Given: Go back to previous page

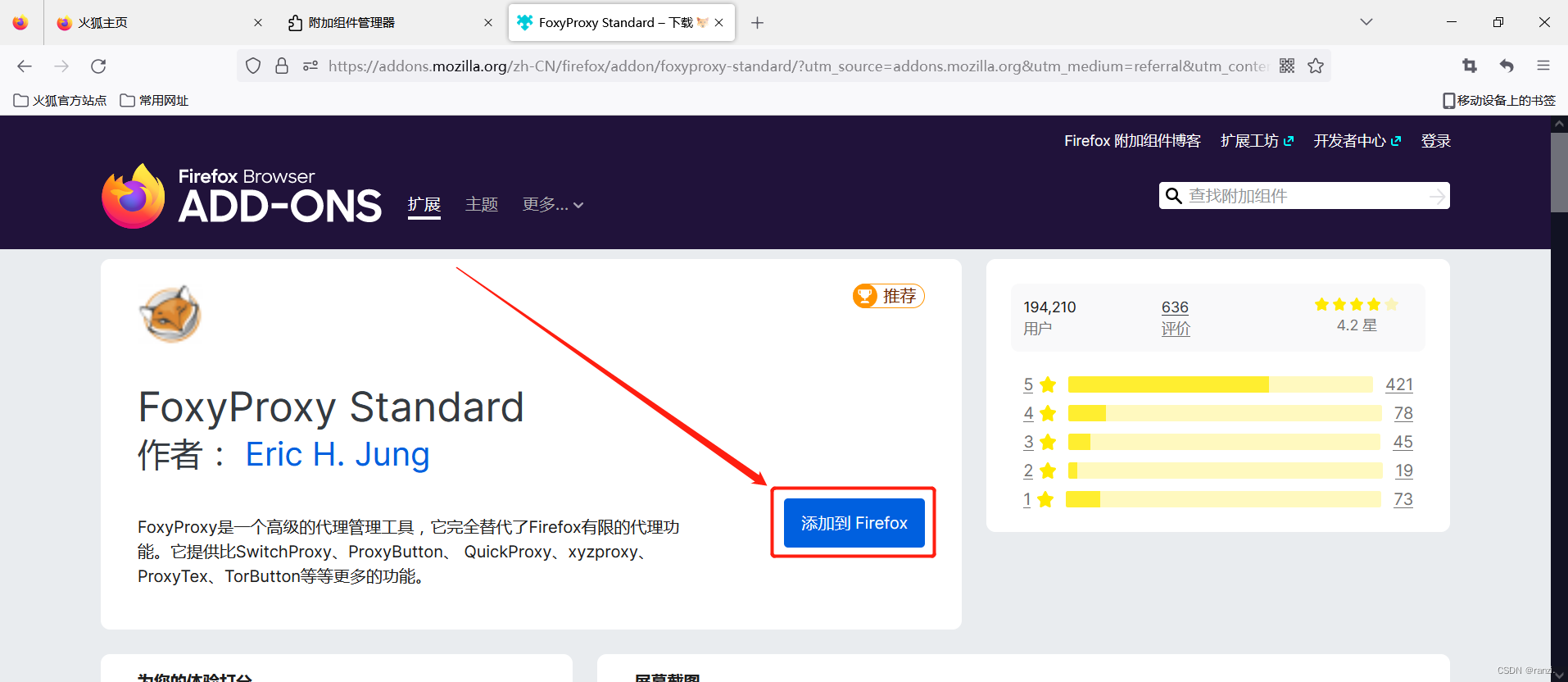Looking at the screenshot, I should pyautogui.click(x=25, y=66).
